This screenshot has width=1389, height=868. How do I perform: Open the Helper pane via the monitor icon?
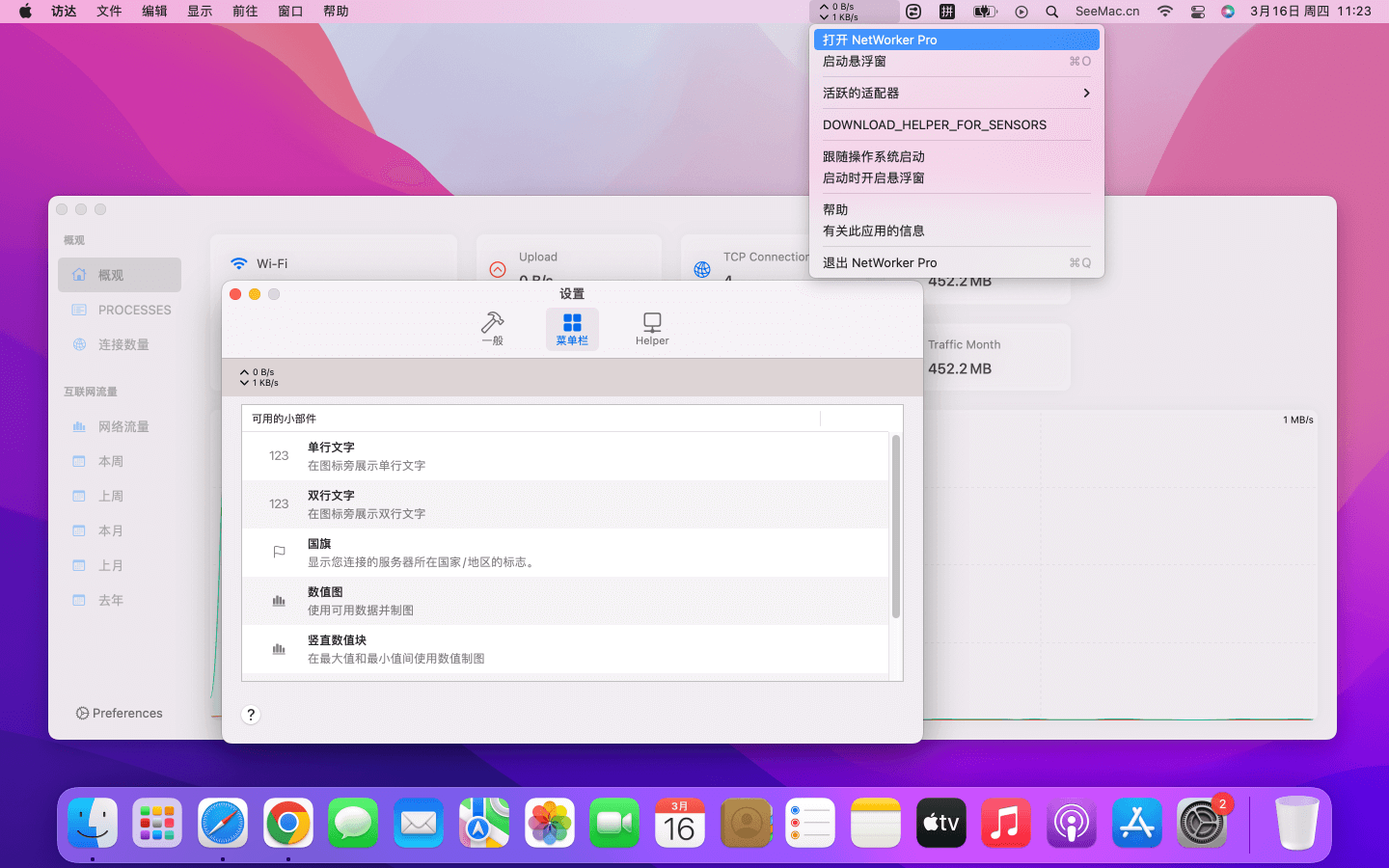pyautogui.click(x=652, y=328)
